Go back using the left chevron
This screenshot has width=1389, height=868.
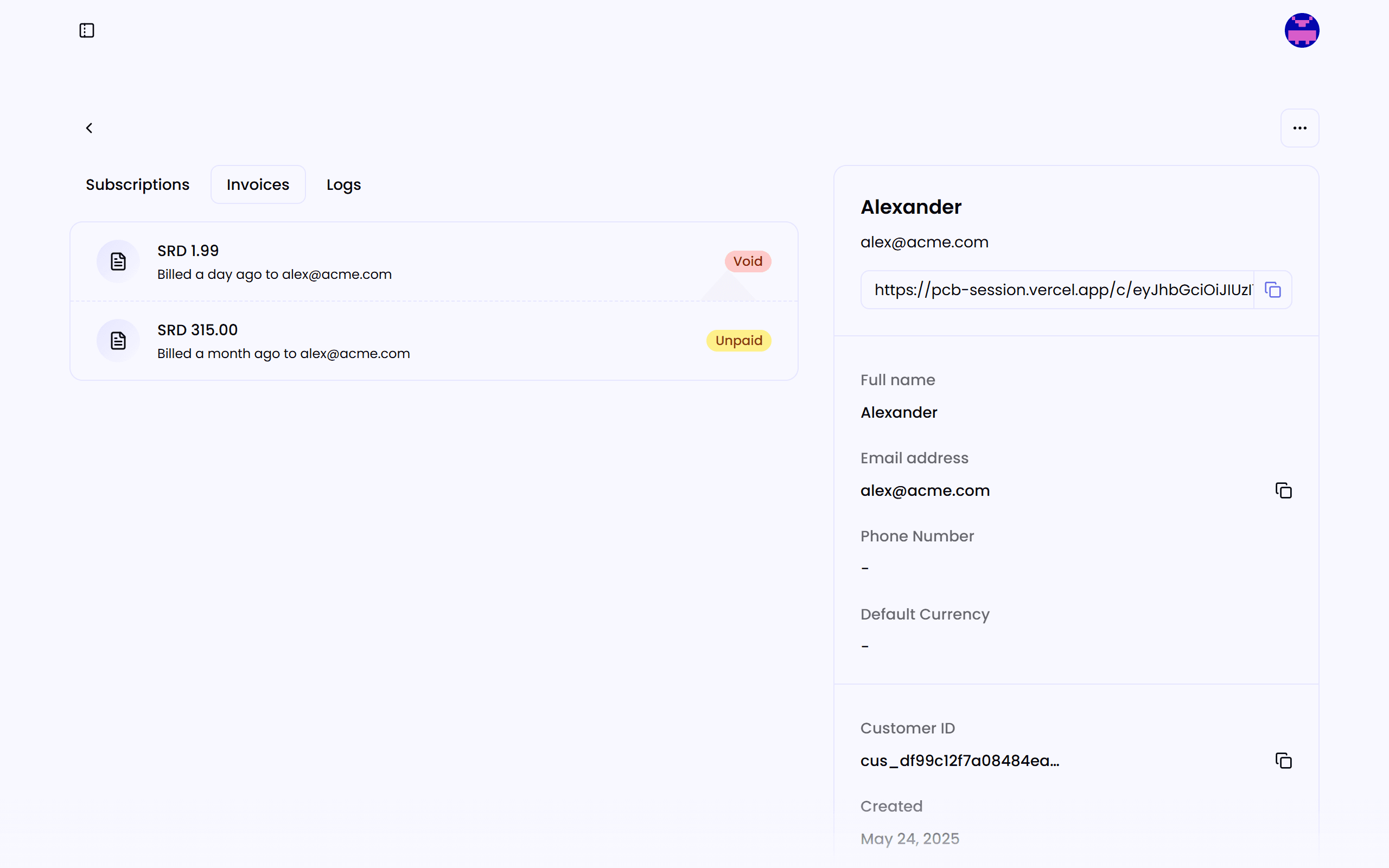(89, 128)
